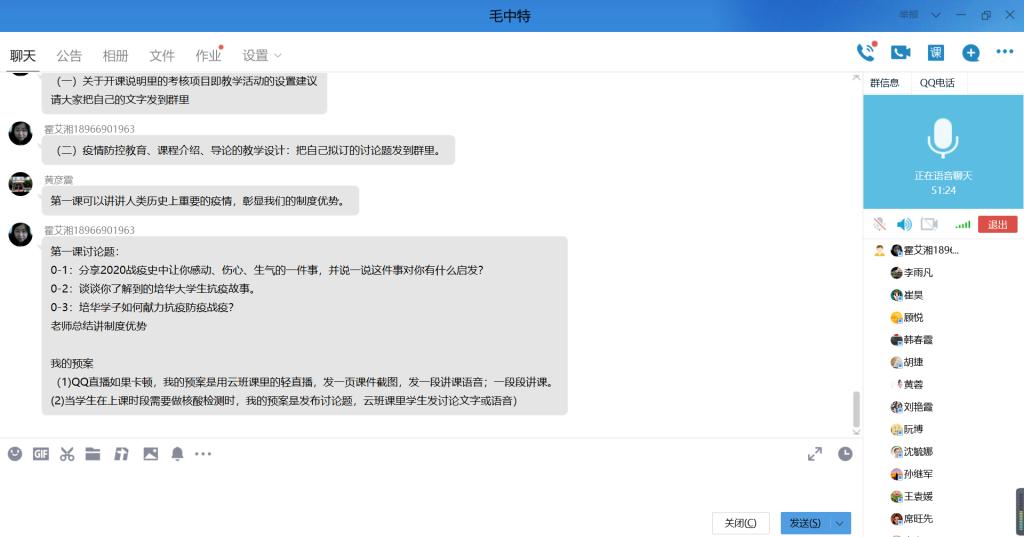This screenshot has height=537, width=1024.
Task: Click the 发送(S) button
Action: click(x=805, y=523)
